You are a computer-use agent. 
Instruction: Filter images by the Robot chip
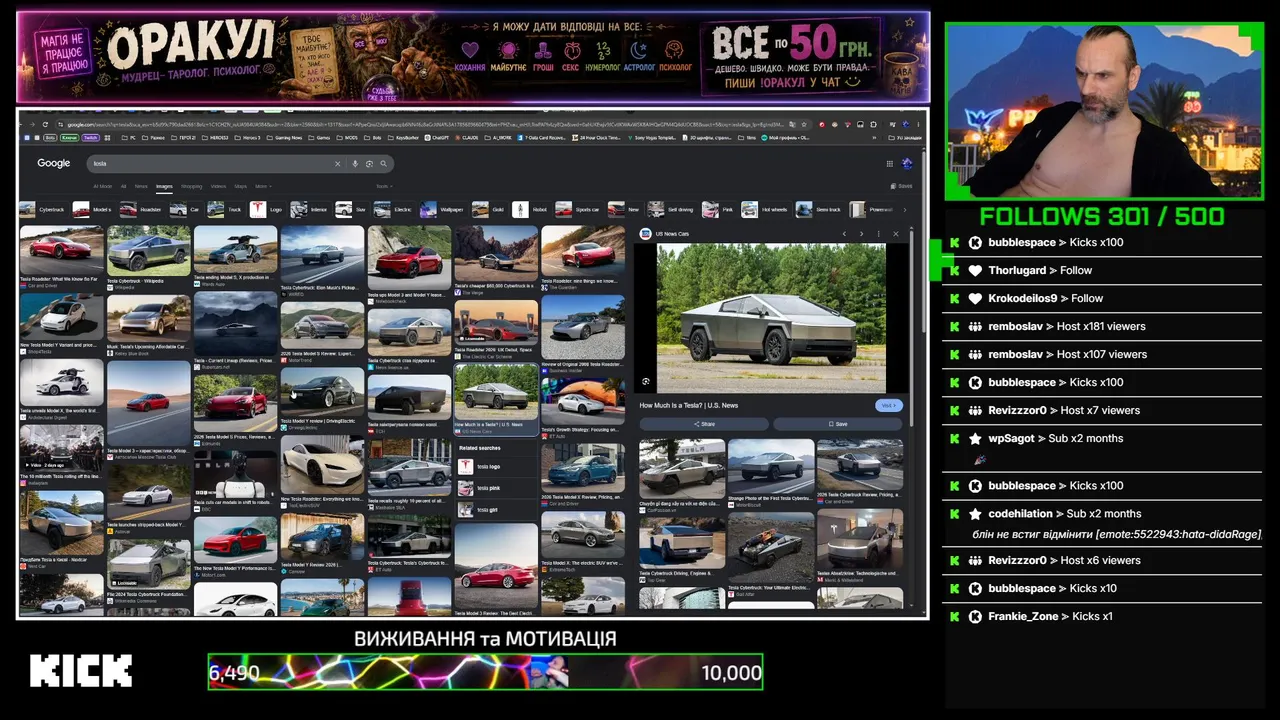click(x=530, y=210)
